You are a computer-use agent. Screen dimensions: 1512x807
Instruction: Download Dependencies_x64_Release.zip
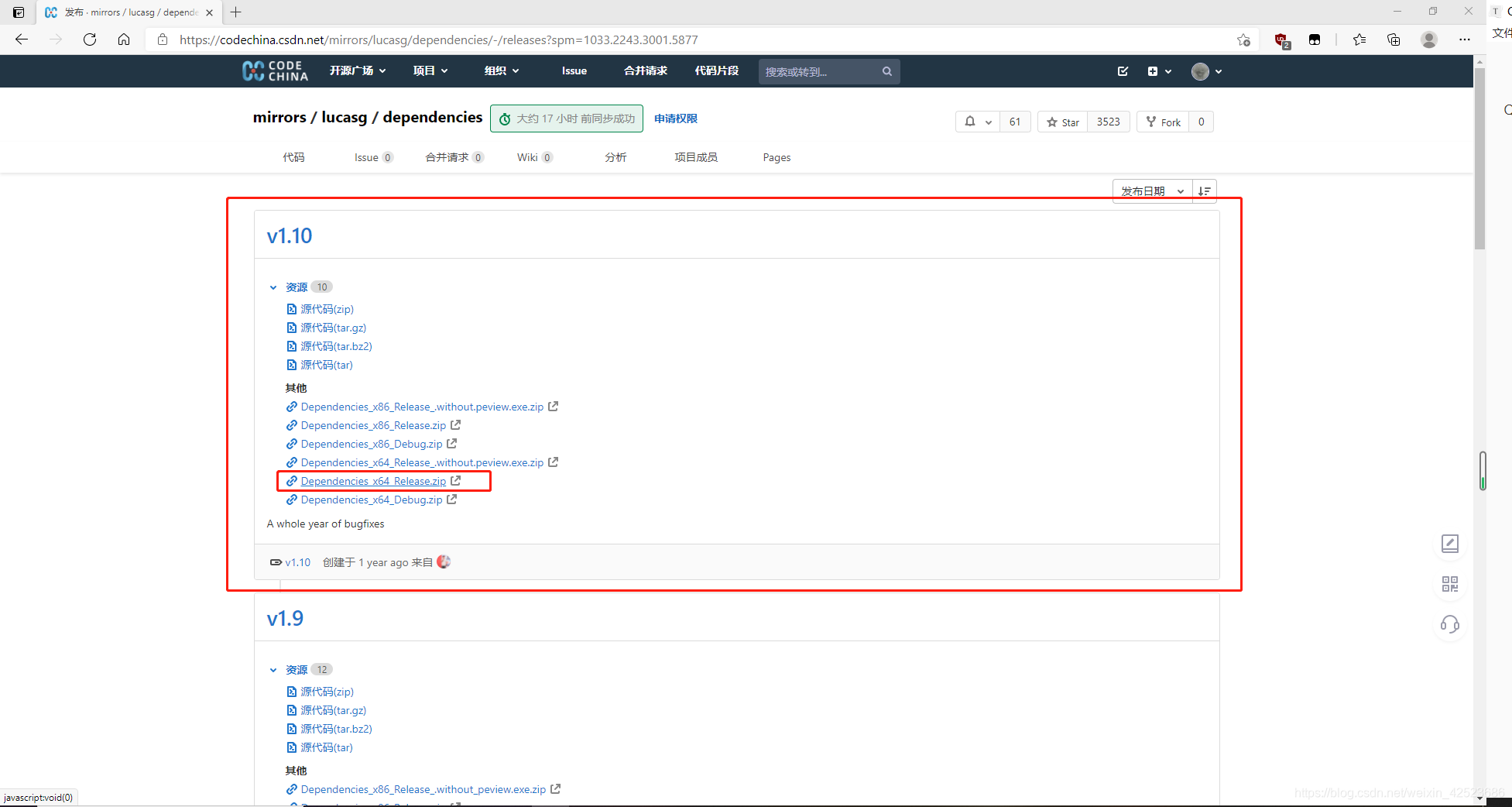373,481
